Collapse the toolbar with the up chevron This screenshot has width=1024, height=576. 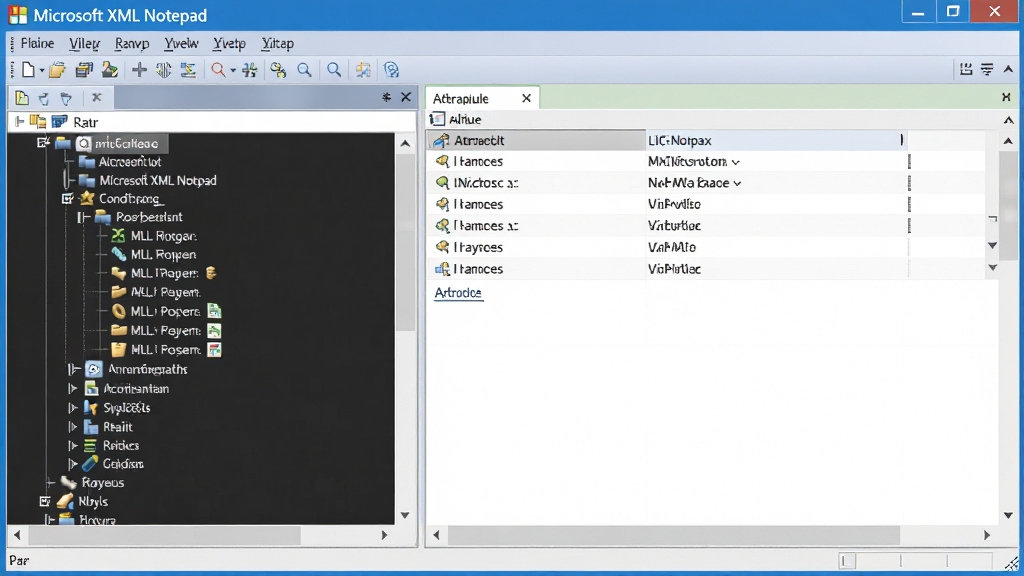coord(1008,69)
